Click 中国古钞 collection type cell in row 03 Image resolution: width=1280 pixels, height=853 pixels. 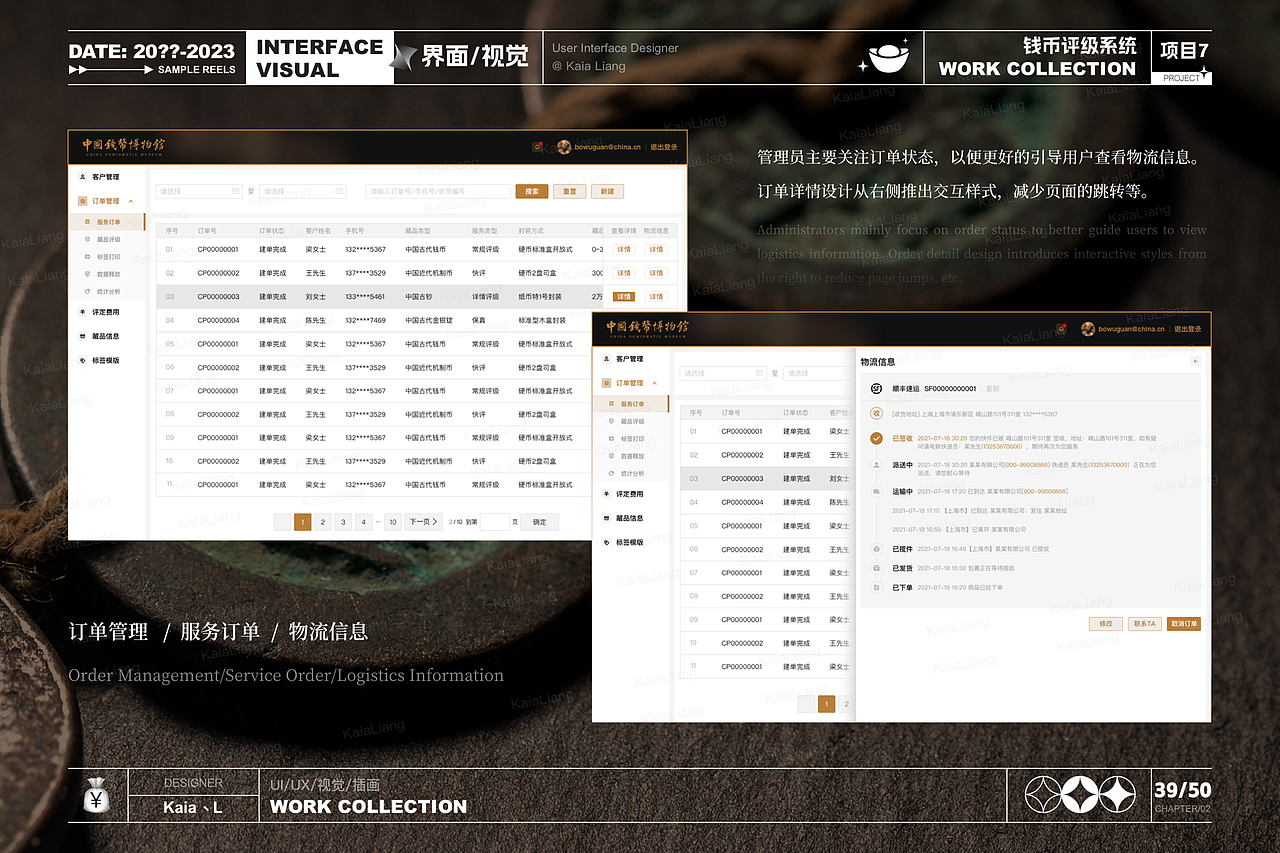click(419, 297)
